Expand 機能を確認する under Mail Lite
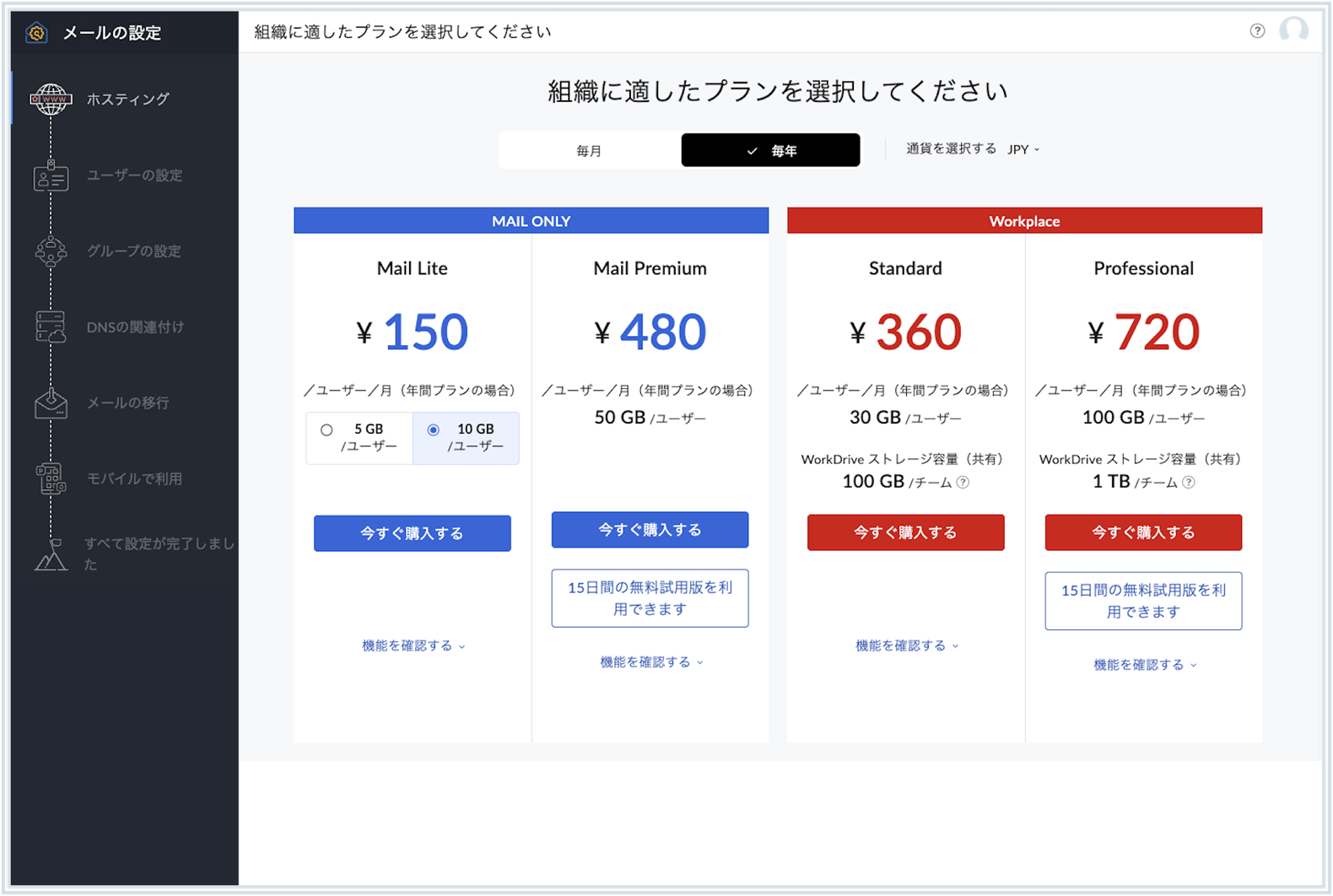The image size is (1333, 896). (413, 646)
